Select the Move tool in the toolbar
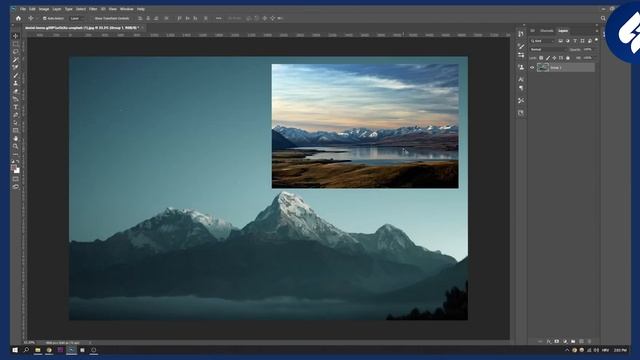The height and width of the screenshot is (360, 640). point(16,36)
